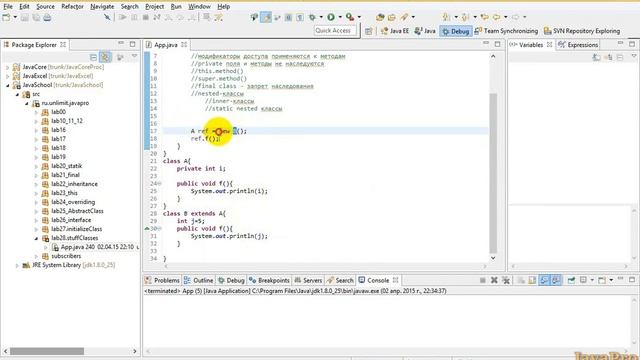Toggle Show Console on standard output
This screenshot has width=640, height=360.
tap(544, 280)
